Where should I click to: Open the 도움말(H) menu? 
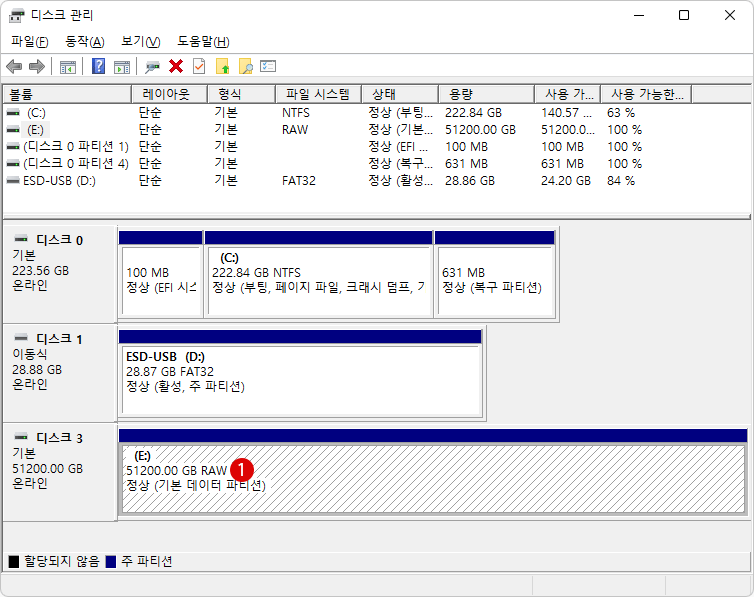pyautogui.click(x=203, y=42)
